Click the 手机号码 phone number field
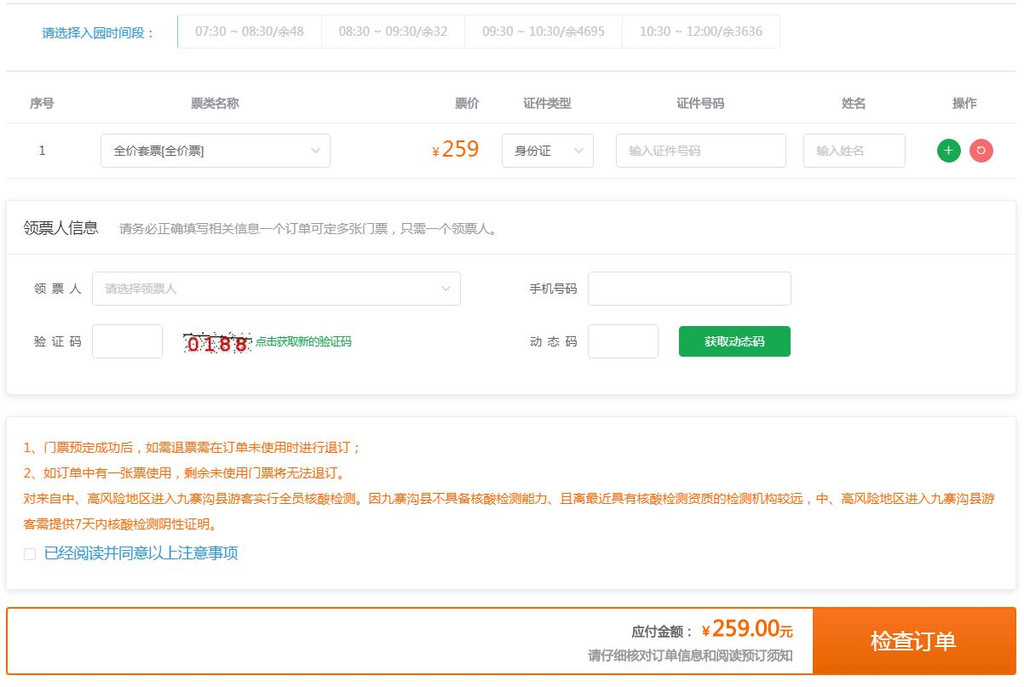This screenshot has height=687, width=1024. click(x=689, y=288)
